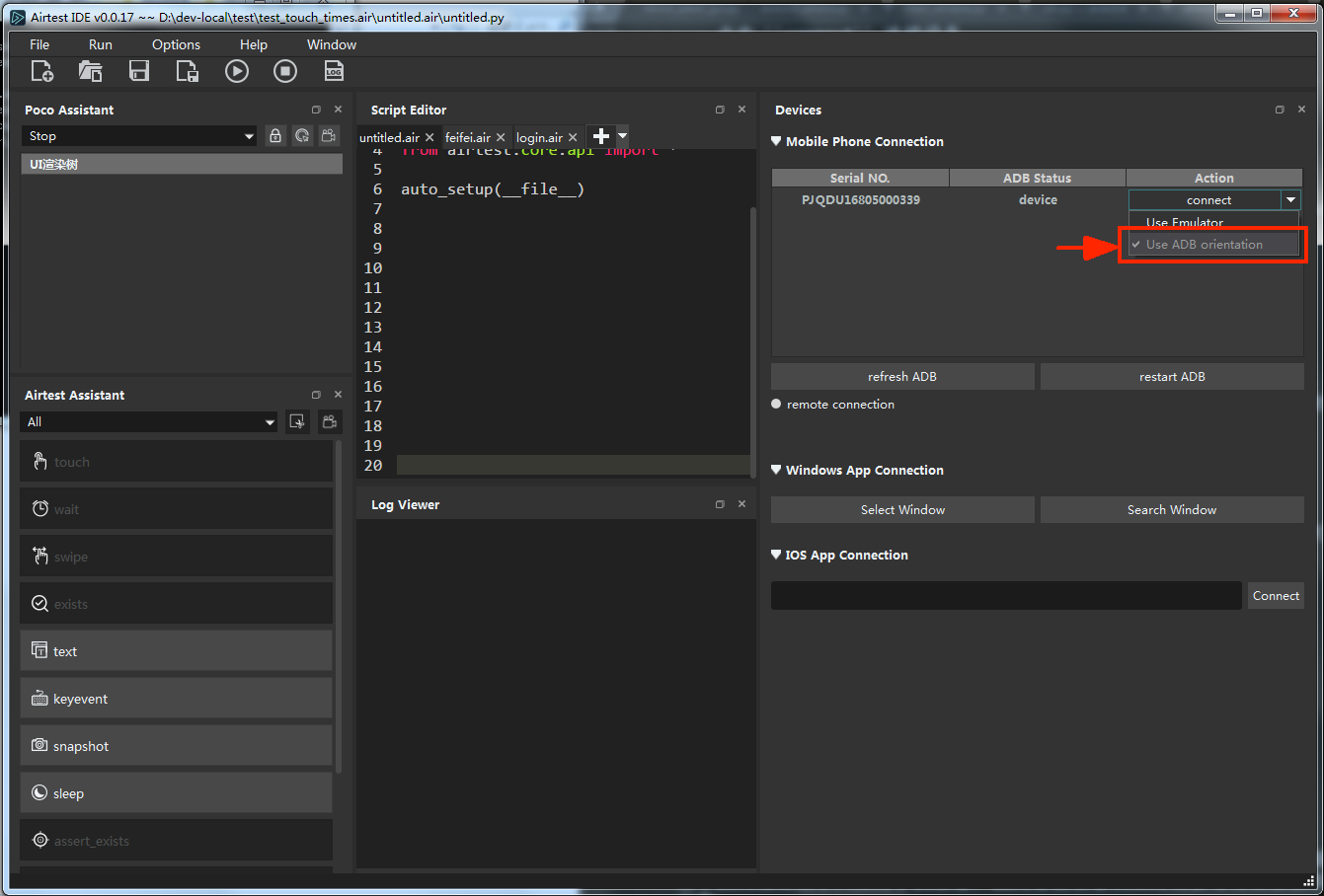Open the connect action dropdown arrow
Screen dimensions: 1324x896
1290,199
